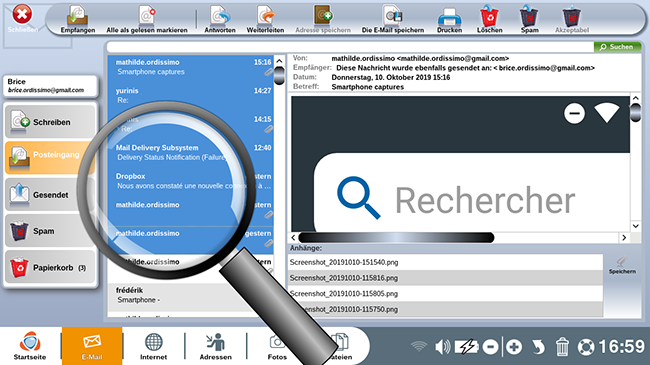Select the Mail Delivery Subsystem message

(191, 152)
